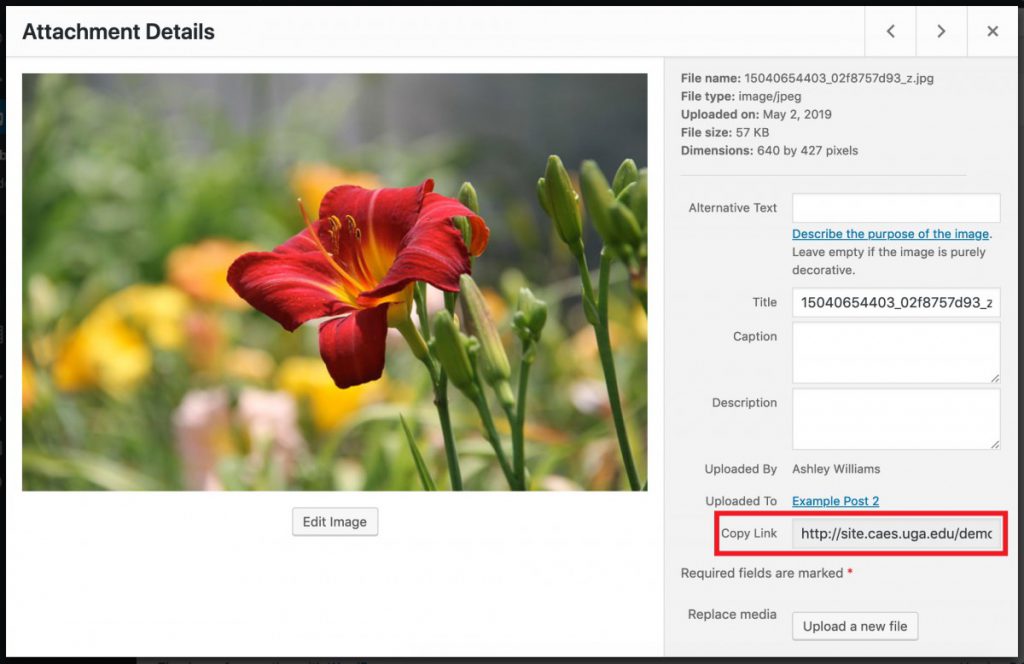Click the Caption resize handle corner
The height and width of the screenshot is (664, 1024).
pos(995,378)
